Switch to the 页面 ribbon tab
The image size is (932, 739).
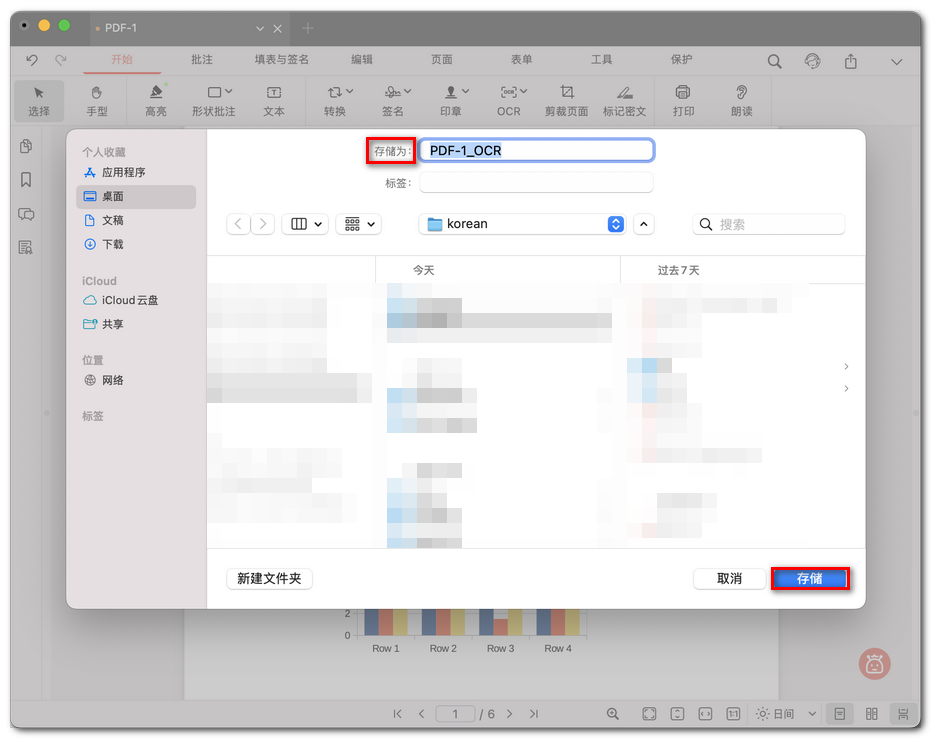click(441, 60)
